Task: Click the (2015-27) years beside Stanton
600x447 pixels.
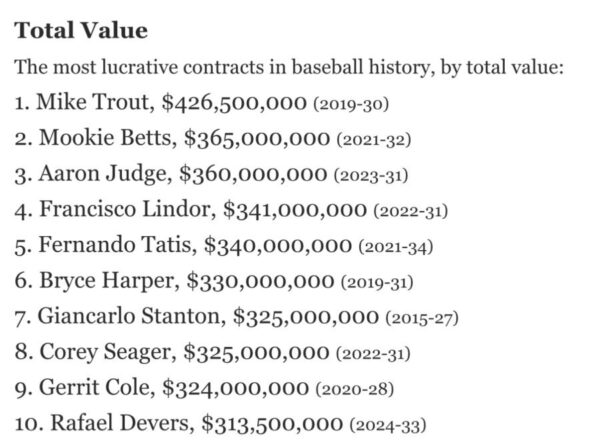Action: 421,318
